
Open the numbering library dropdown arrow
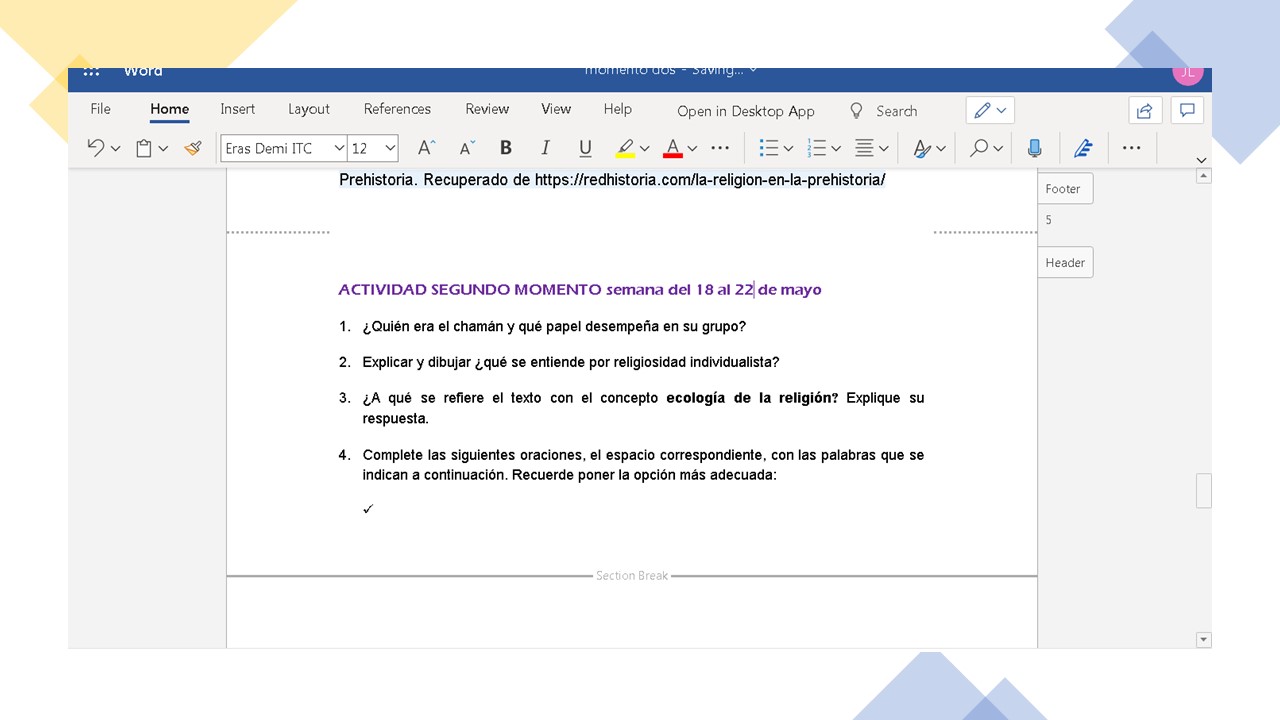[836, 149]
